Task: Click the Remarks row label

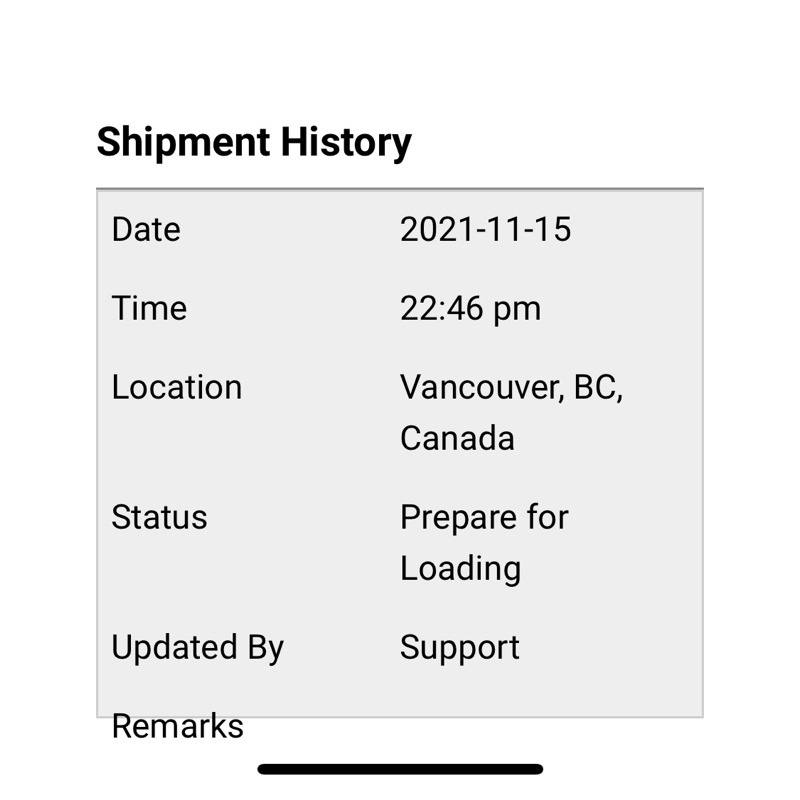Action: coord(177,726)
